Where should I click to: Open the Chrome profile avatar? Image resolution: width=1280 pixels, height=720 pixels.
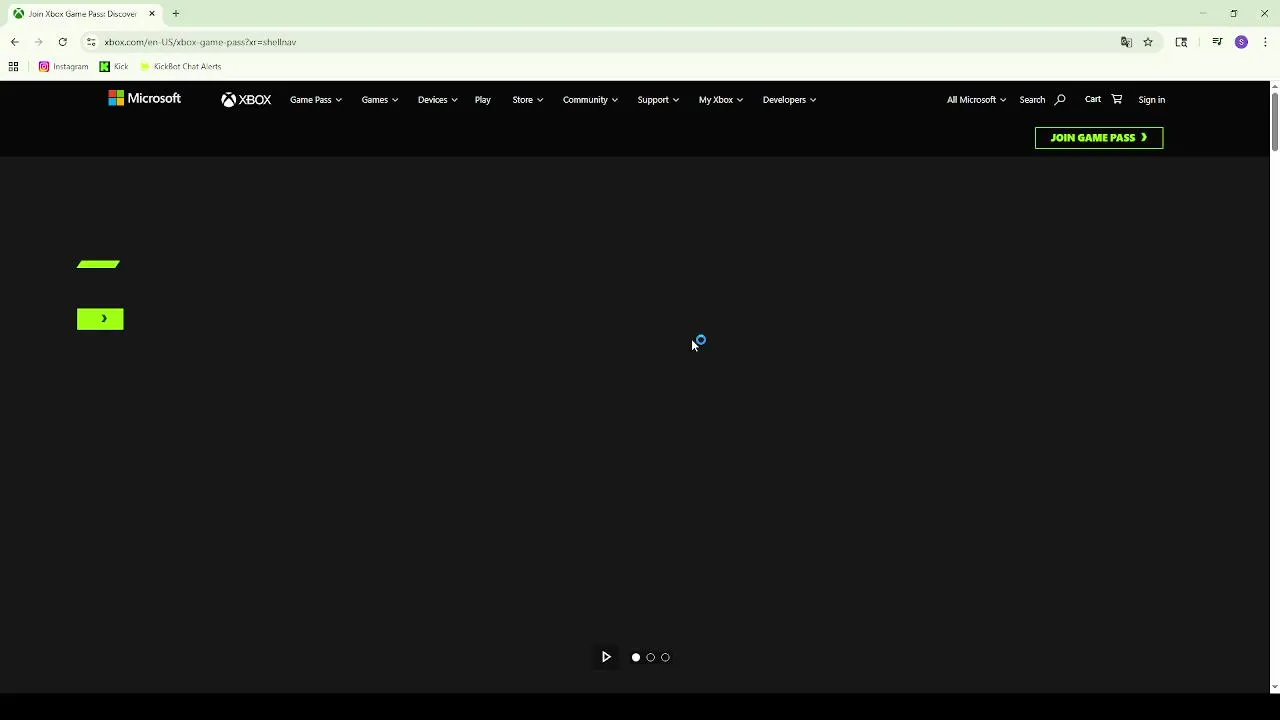1241,42
